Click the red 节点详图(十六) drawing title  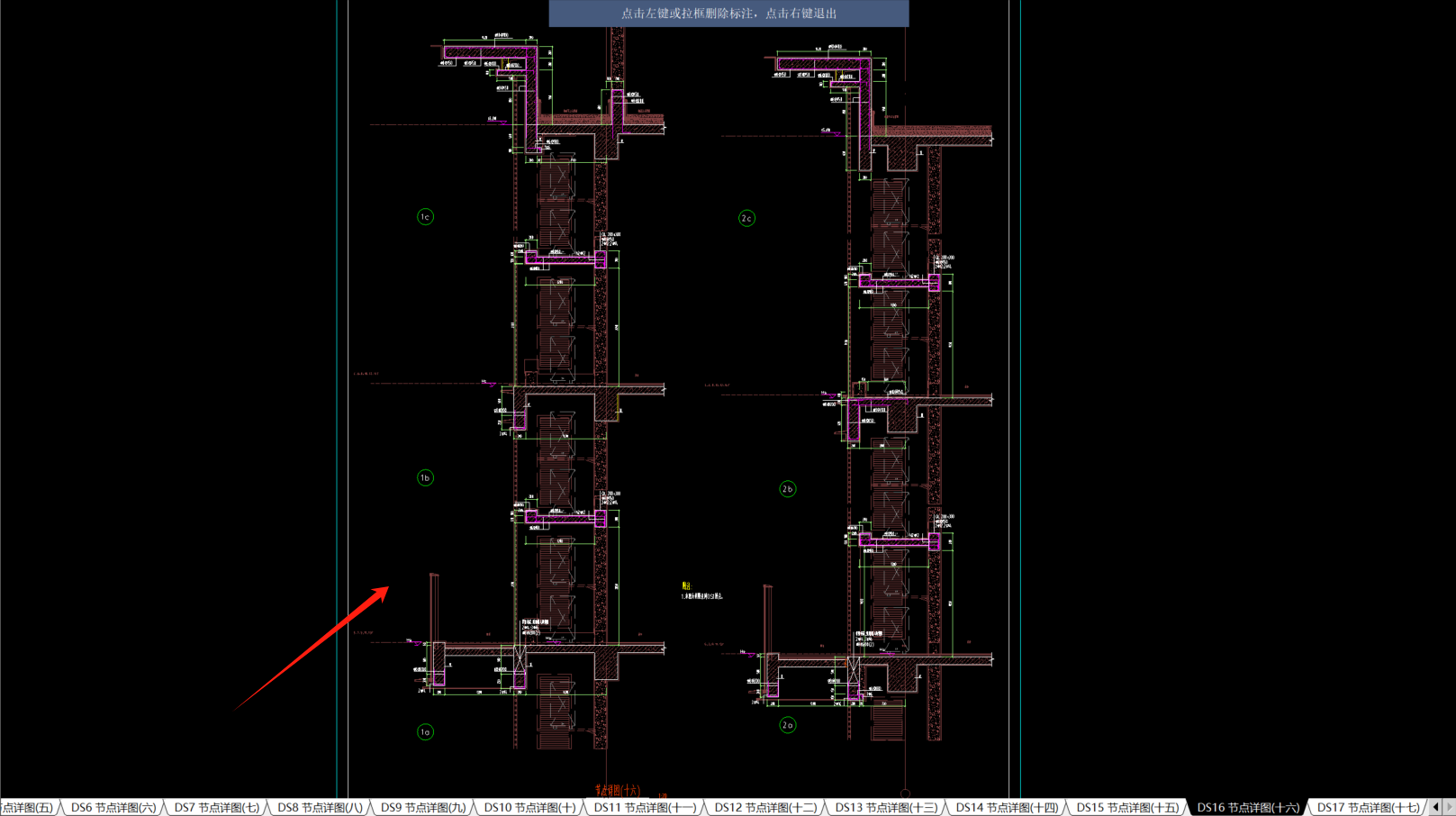[x=618, y=791]
